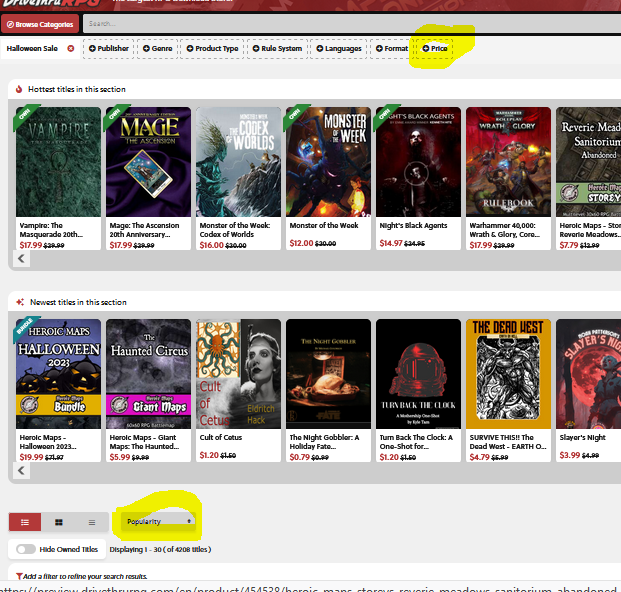621x592 pixels.
Task: Click the $19.99 bundle price text
Action: [x=31, y=457]
